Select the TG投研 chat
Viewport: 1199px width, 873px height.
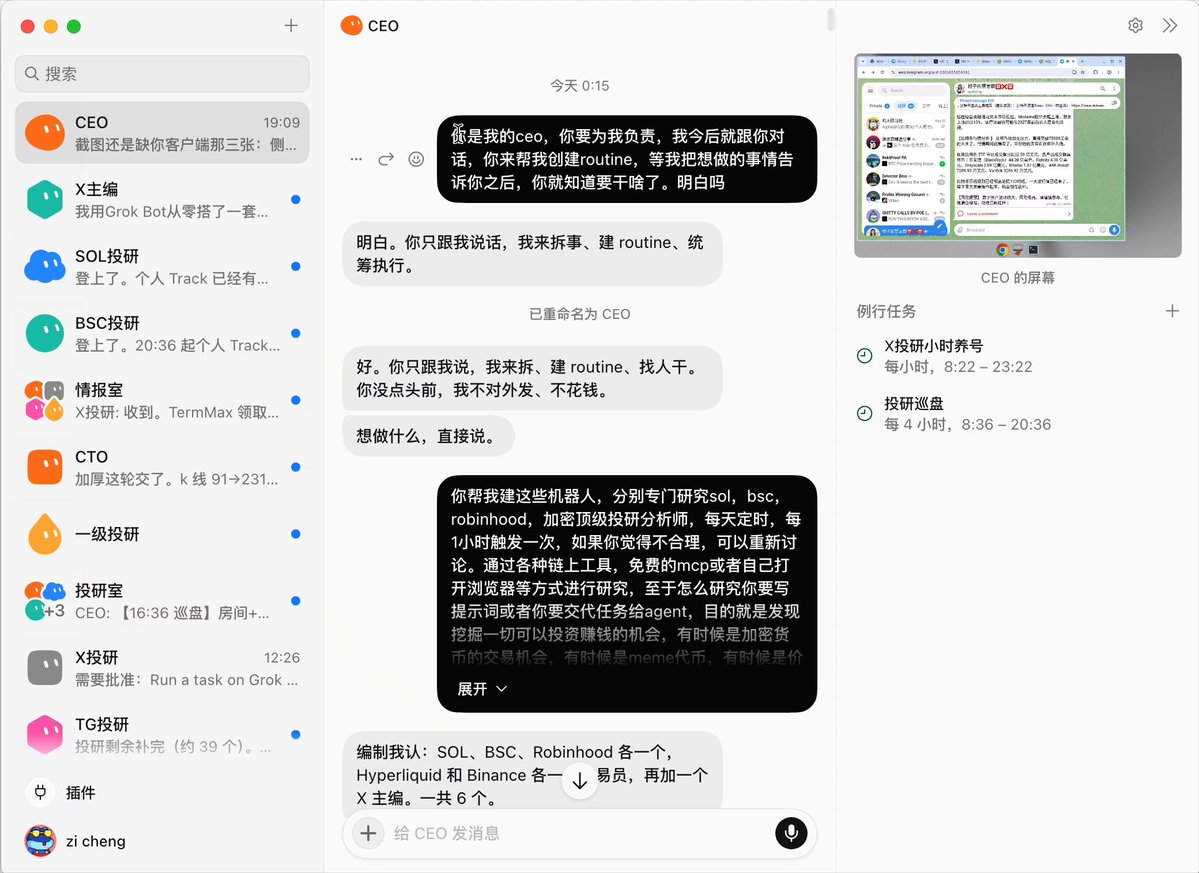[162, 735]
